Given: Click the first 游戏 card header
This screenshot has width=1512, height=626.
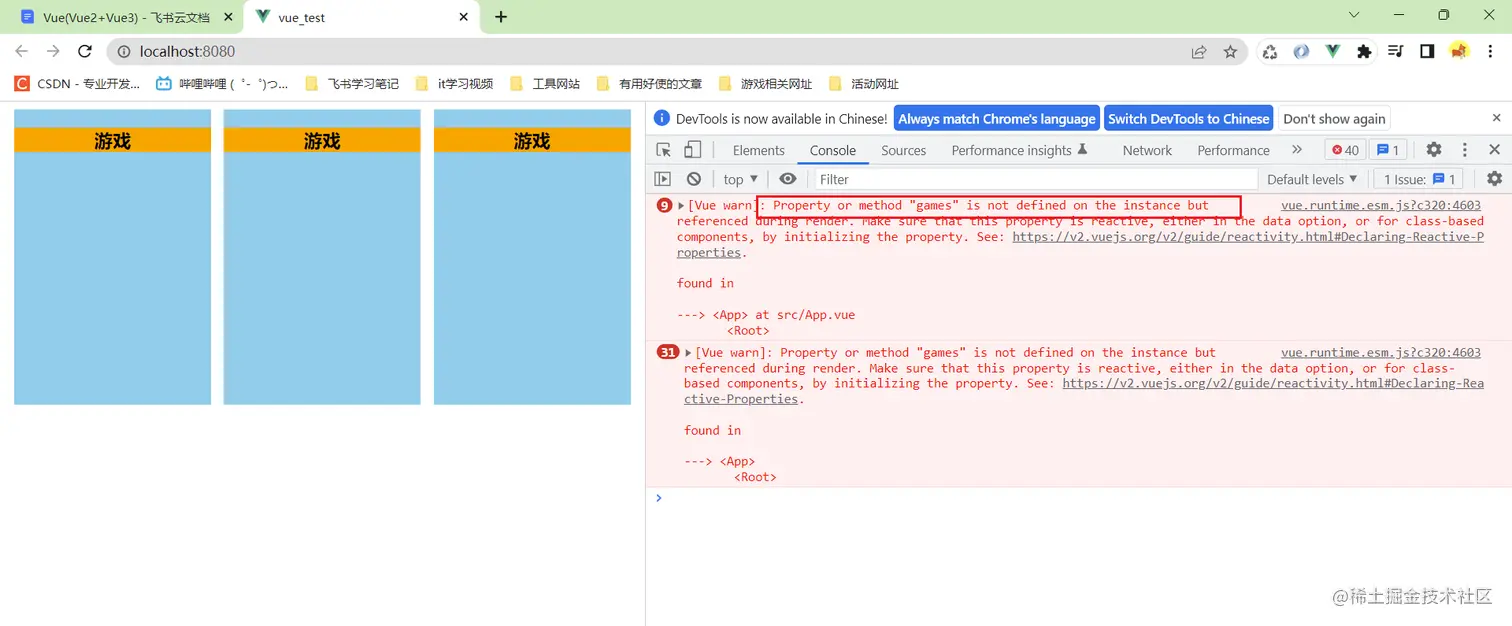Looking at the screenshot, I should (x=112, y=141).
